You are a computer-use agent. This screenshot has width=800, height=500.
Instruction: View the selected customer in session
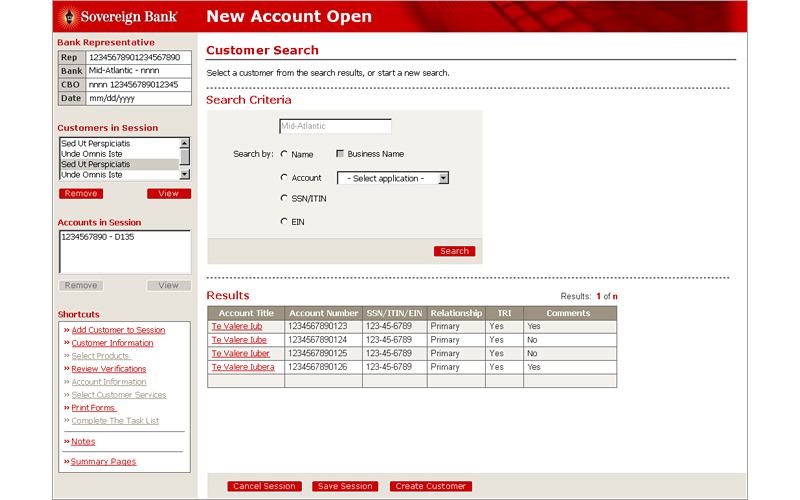pos(168,193)
